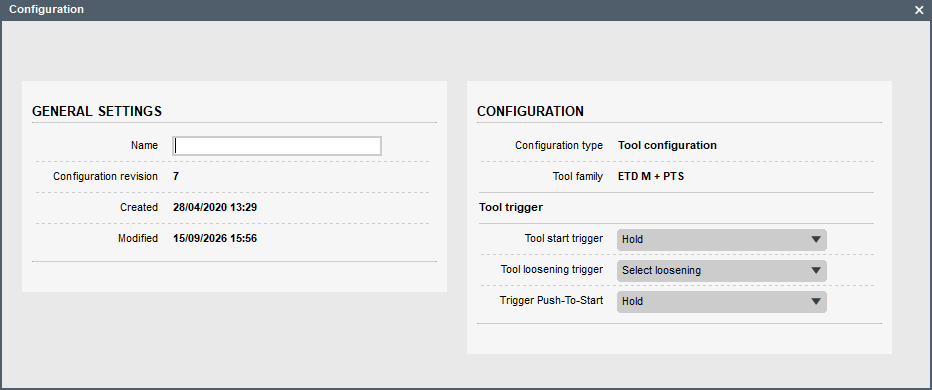The height and width of the screenshot is (390, 932).
Task: Click the Trigger Push-To-Start label
Action: [552, 300]
